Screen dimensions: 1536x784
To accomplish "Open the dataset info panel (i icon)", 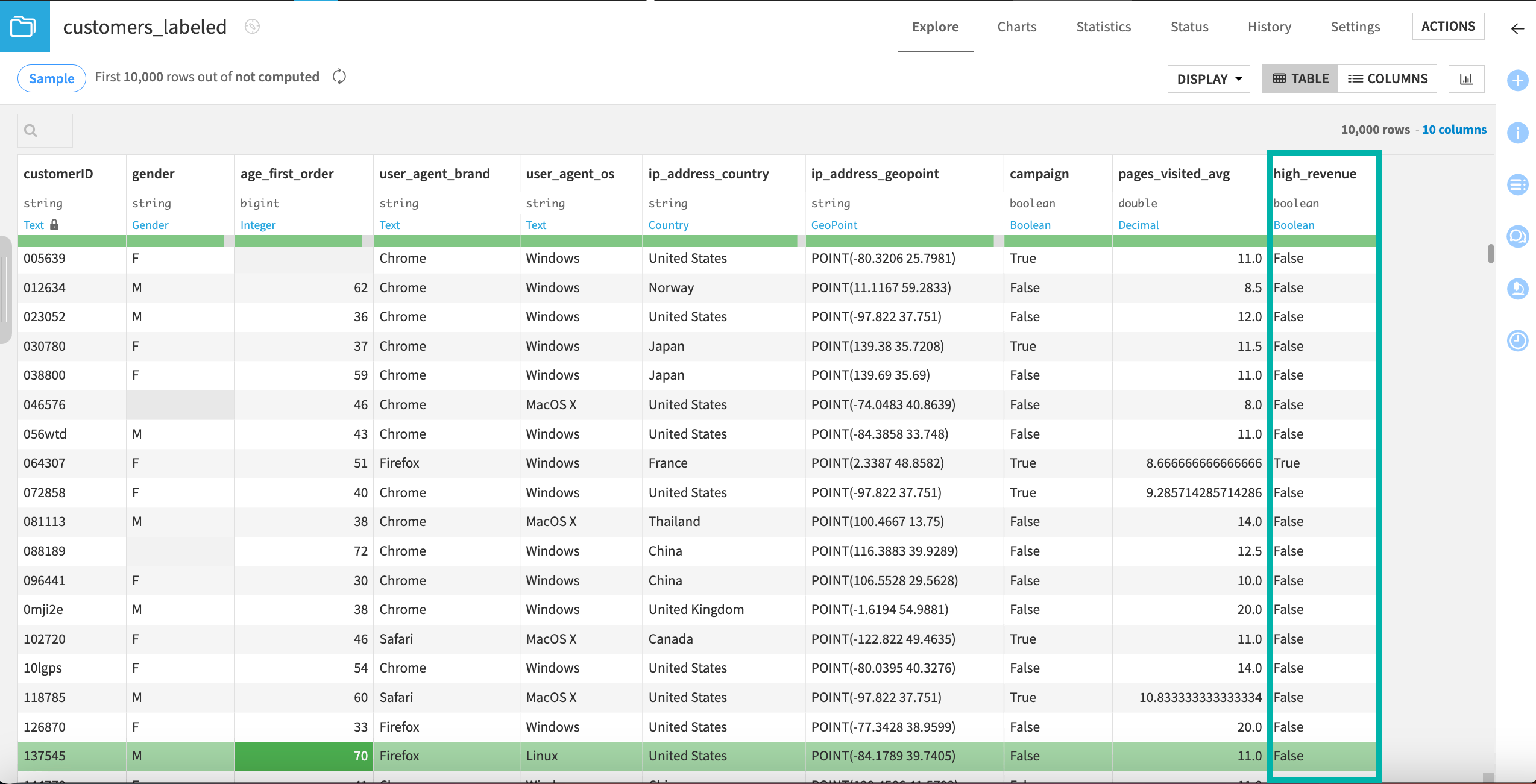I will tap(1518, 133).
